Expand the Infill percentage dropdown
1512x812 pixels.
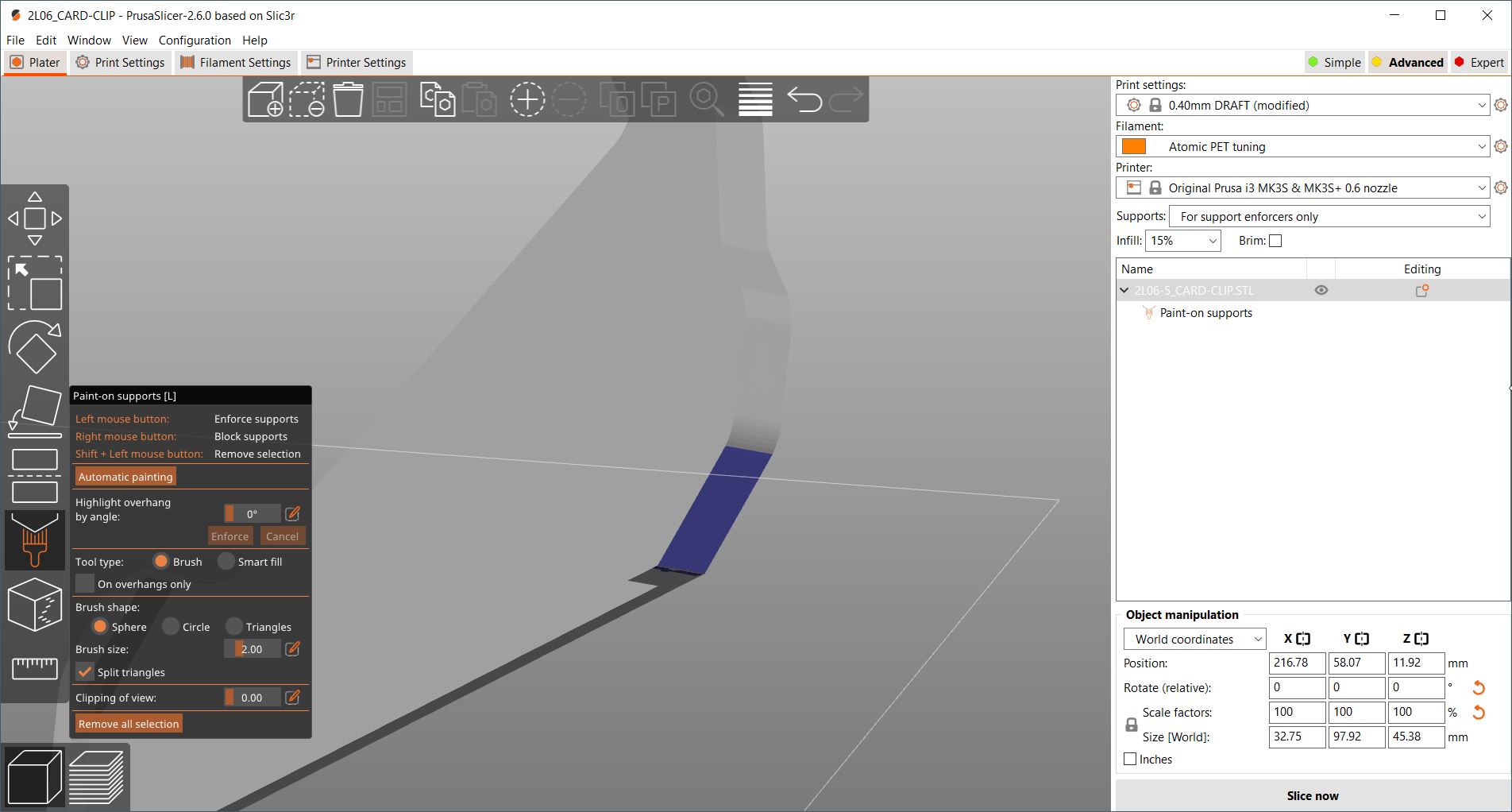tap(1182, 241)
